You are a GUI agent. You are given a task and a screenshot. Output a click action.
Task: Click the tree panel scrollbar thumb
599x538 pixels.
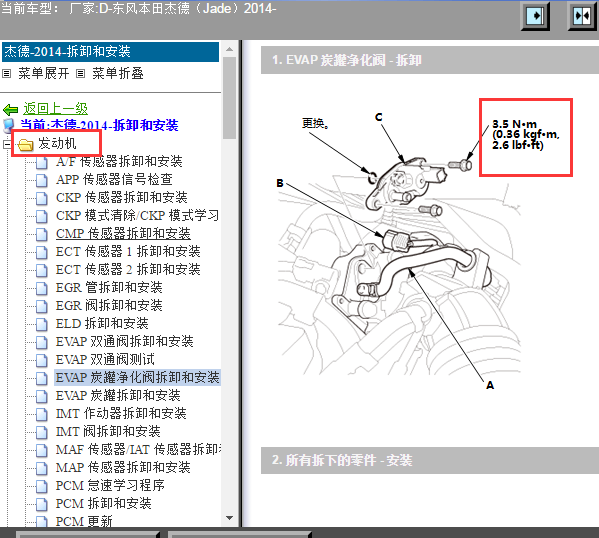click(230, 98)
